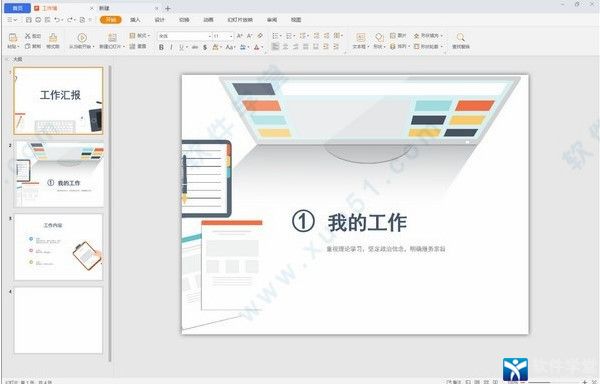Switch to the View ribbon tab
This screenshot has width=600, height=384.
coord(296,20)
